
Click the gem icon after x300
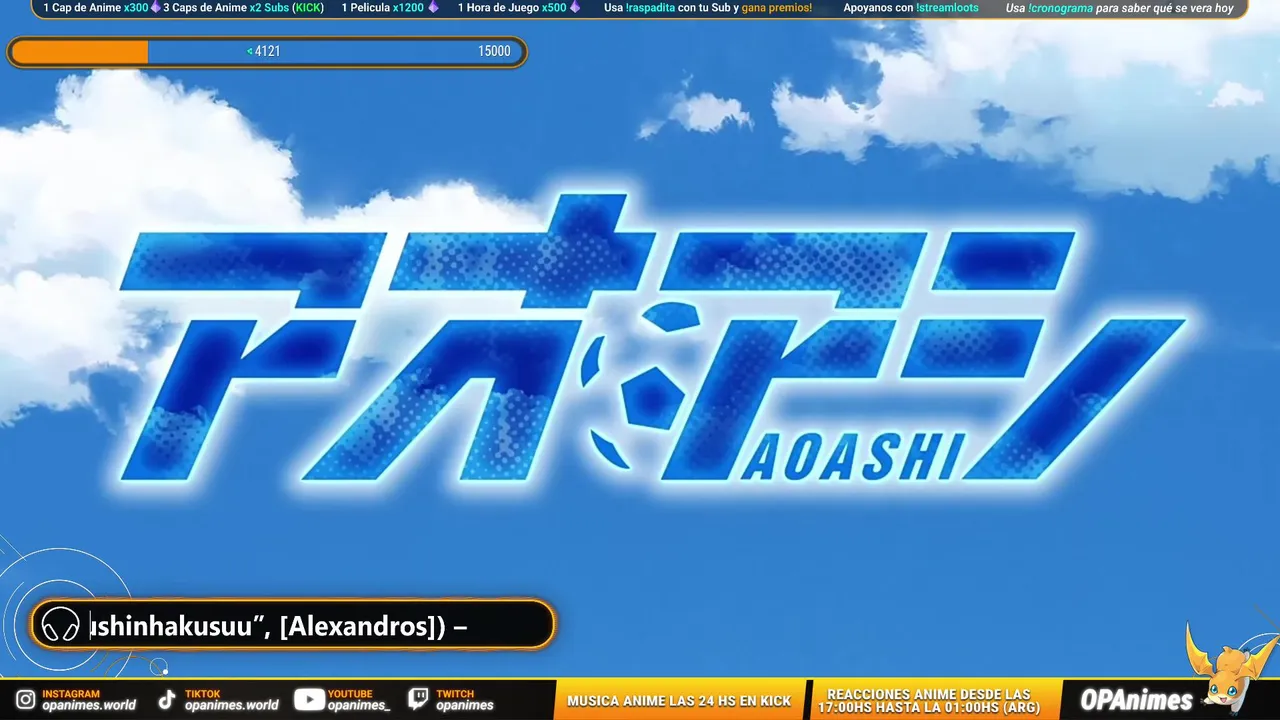pyautogui.click(x=156, y=8)
